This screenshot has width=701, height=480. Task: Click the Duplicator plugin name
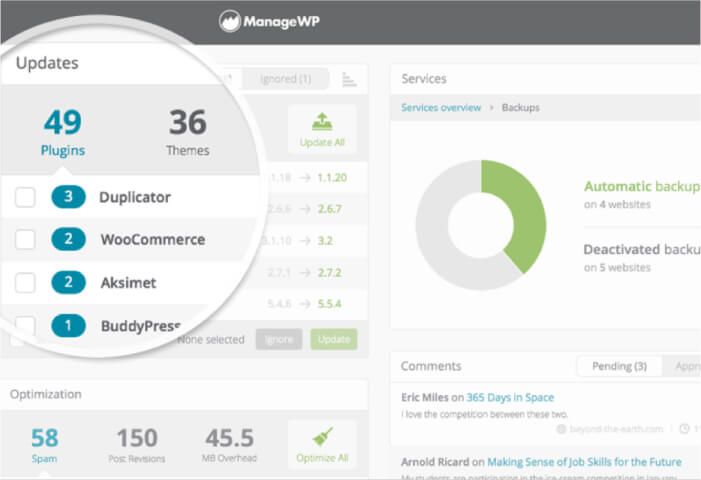coord(135,197)
